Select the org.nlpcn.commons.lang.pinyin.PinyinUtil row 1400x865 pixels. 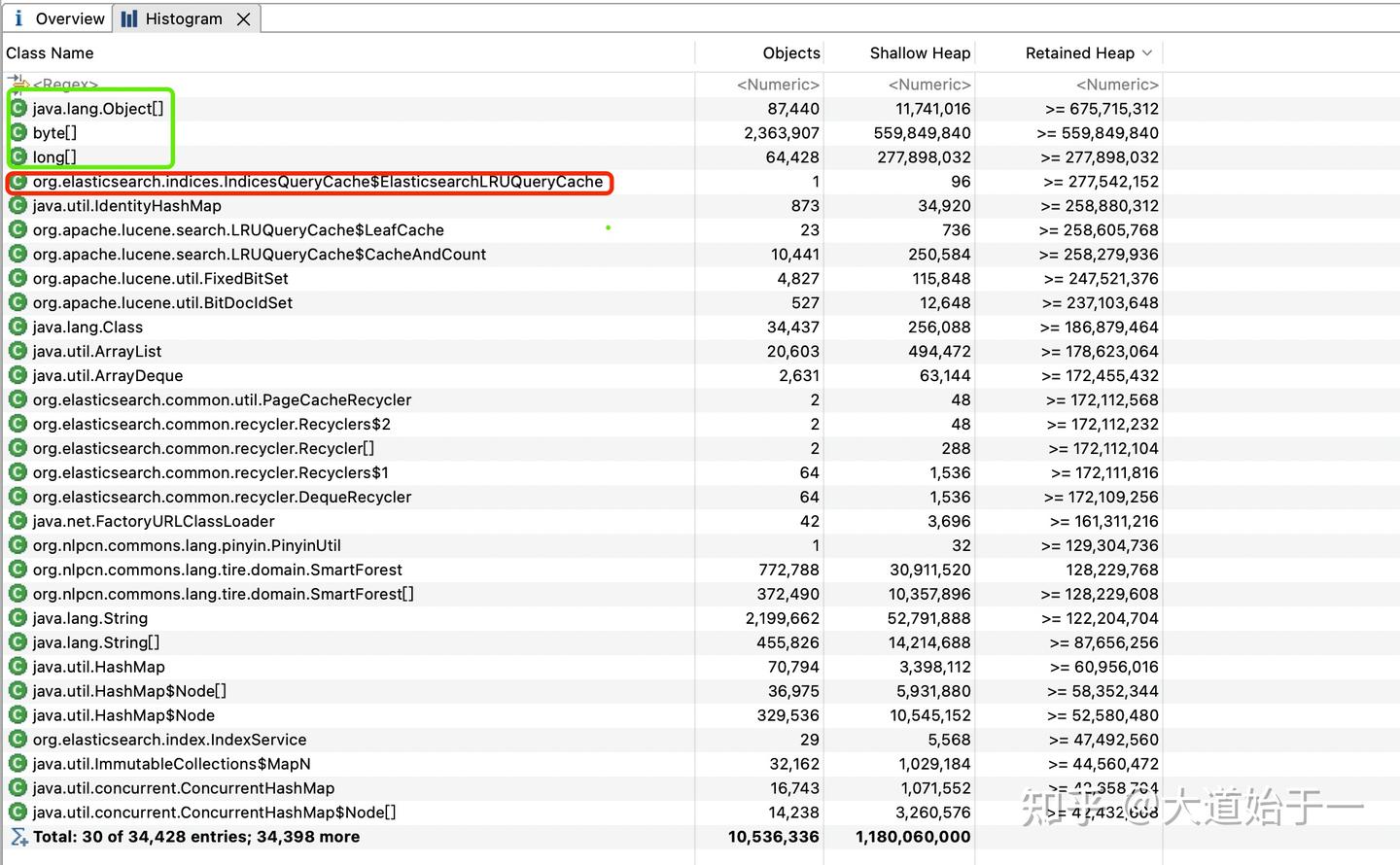(x=187, y=545)
